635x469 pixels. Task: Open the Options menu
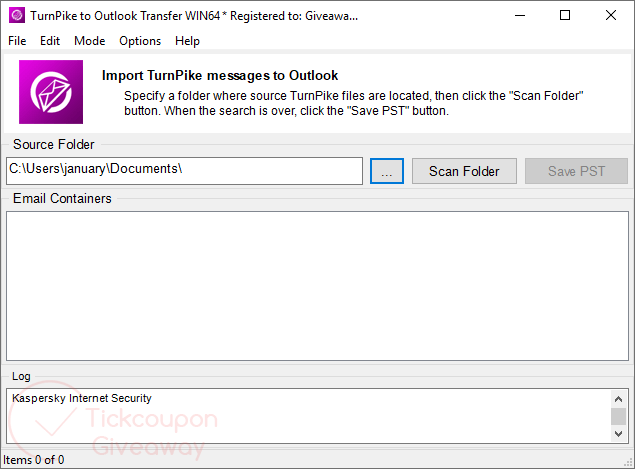[x=140, y=41]
